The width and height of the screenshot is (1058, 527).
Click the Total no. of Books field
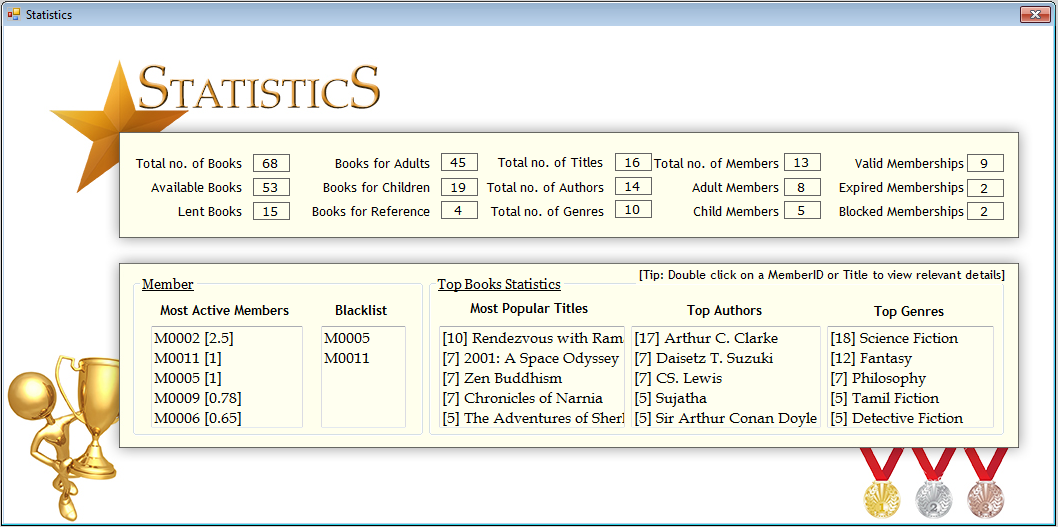(271, 163)
